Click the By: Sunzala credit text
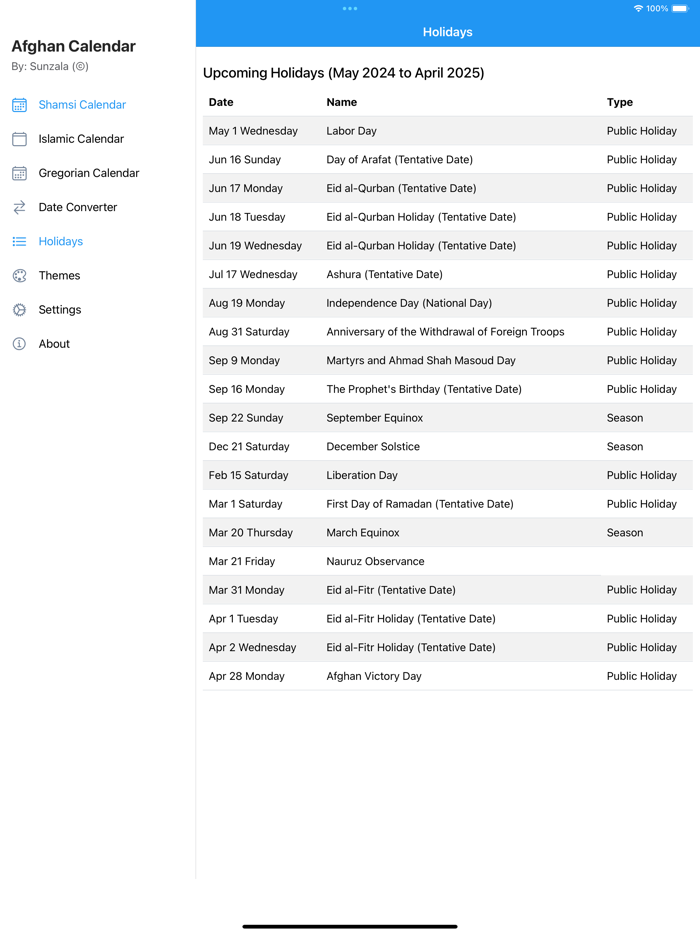Image resolution: width=700 pixels, height=934 pixels. click(50, 66)
